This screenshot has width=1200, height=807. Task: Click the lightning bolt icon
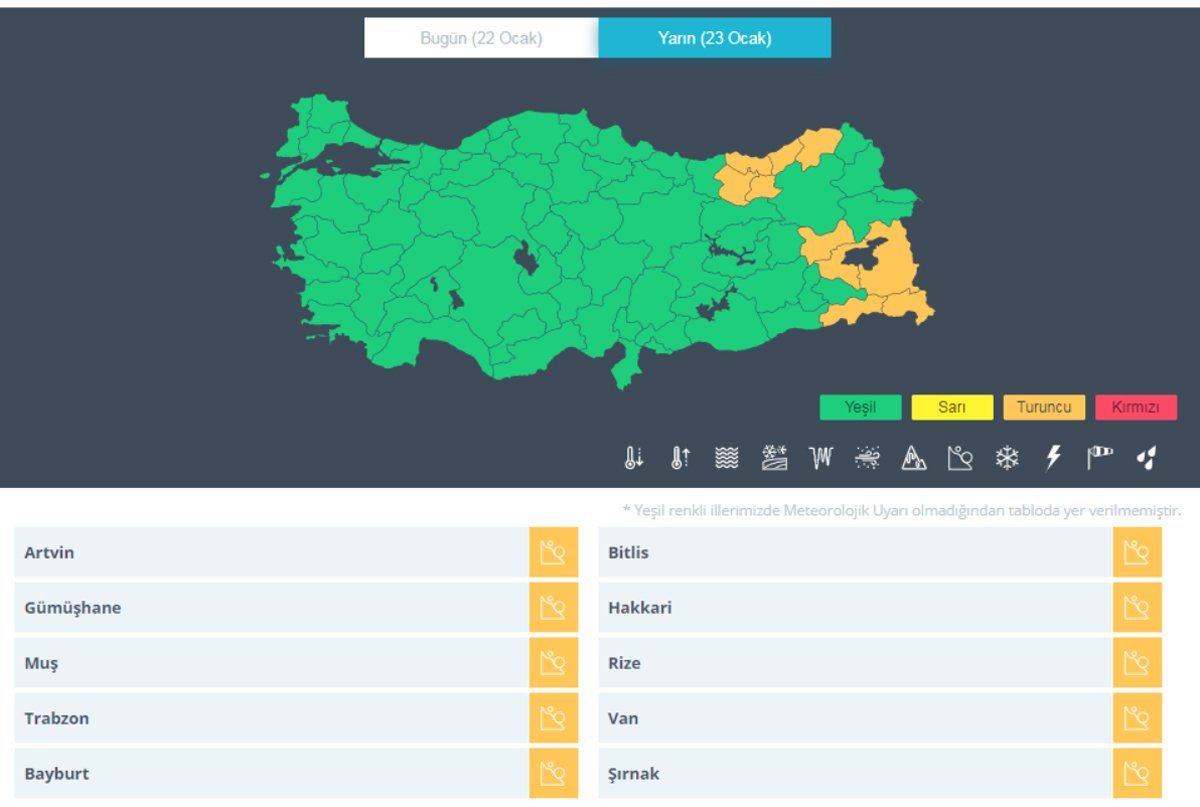coord(1053,458)
